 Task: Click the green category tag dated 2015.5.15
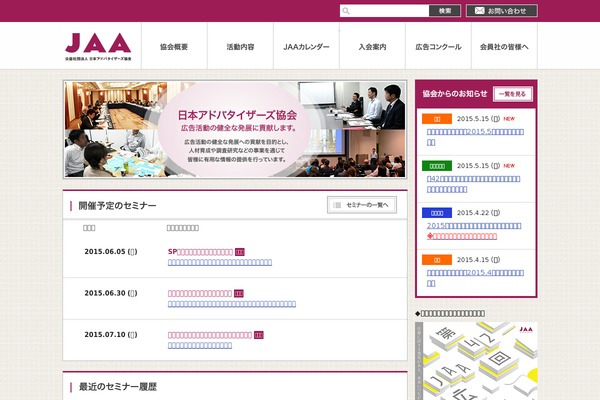(437, 166)
